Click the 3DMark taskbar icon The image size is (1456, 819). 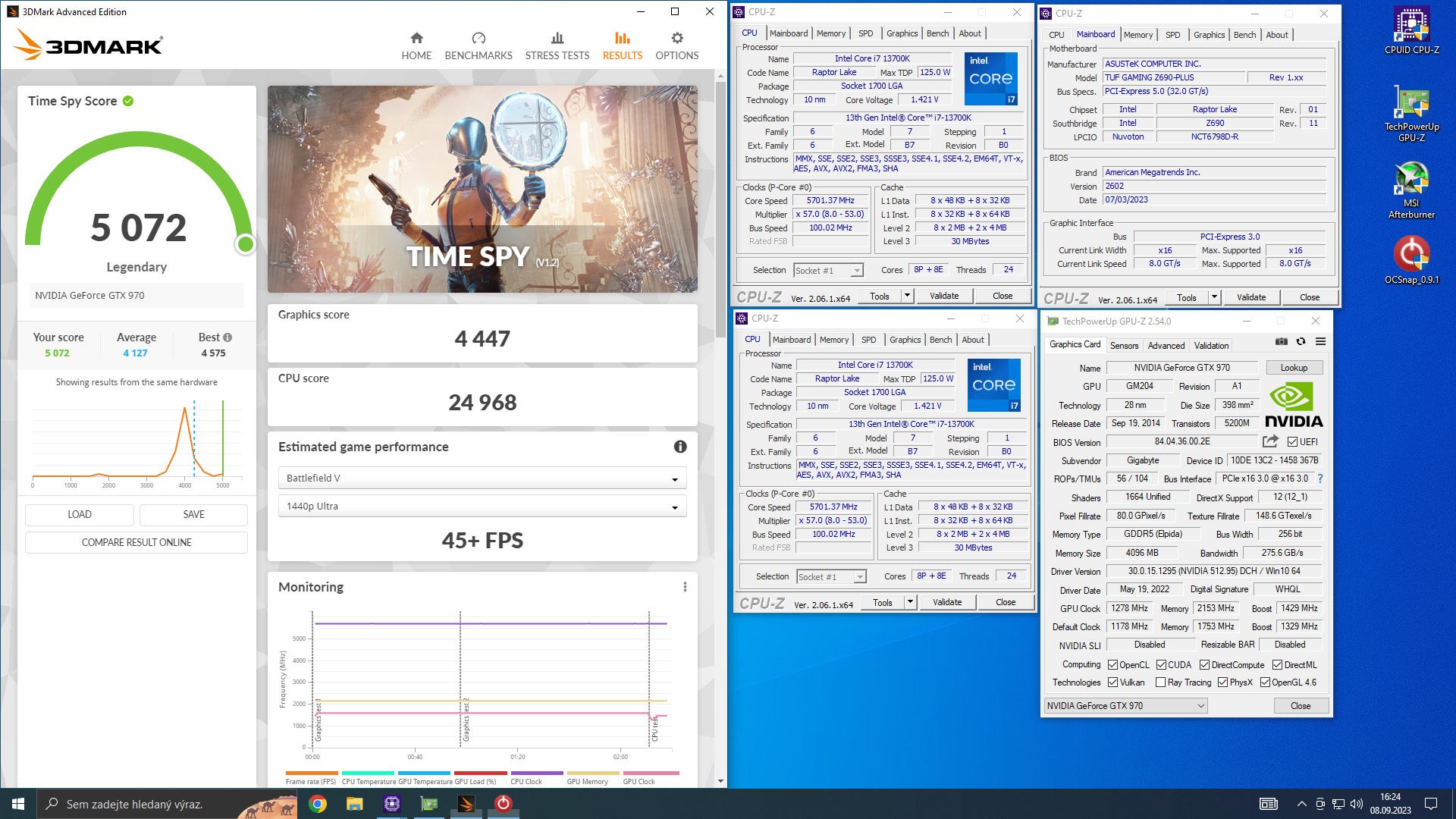[x=466, y=804]
